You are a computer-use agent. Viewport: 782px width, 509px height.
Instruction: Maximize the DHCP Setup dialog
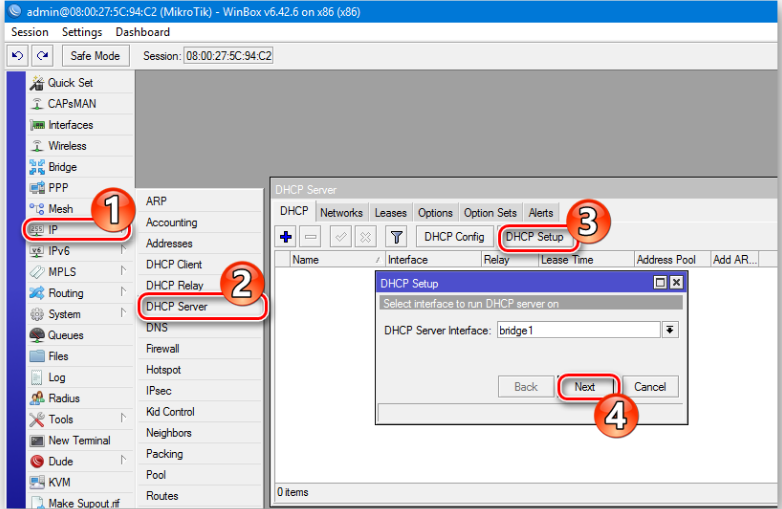660,283
